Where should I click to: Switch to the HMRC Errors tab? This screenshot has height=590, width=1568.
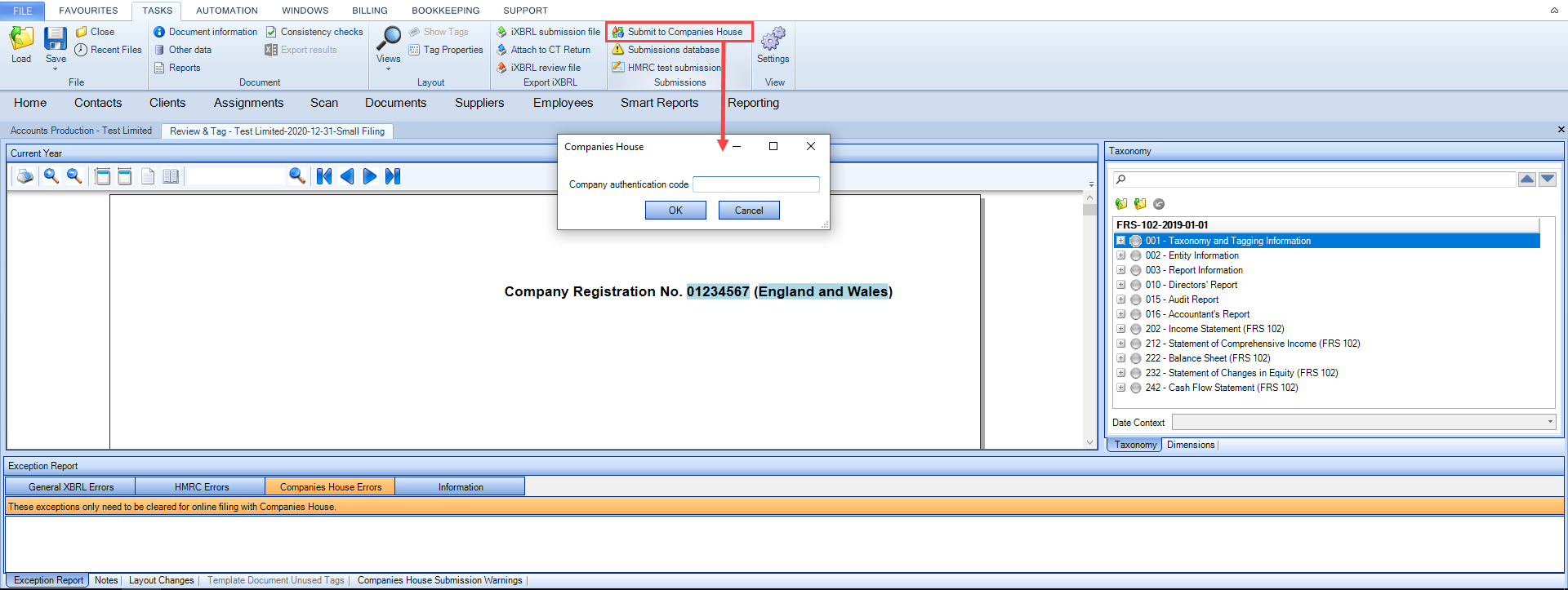click(201, 487)
